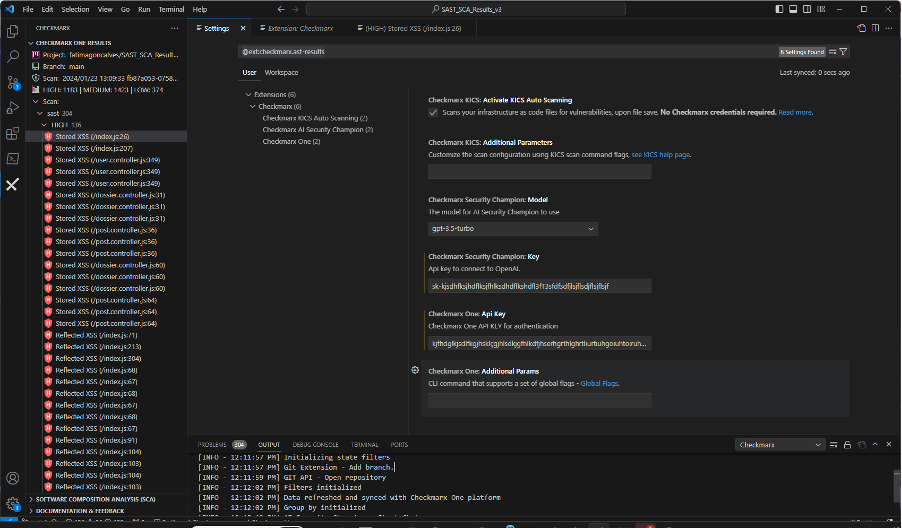Open the Debug Console panel tab

coord(315,445)
